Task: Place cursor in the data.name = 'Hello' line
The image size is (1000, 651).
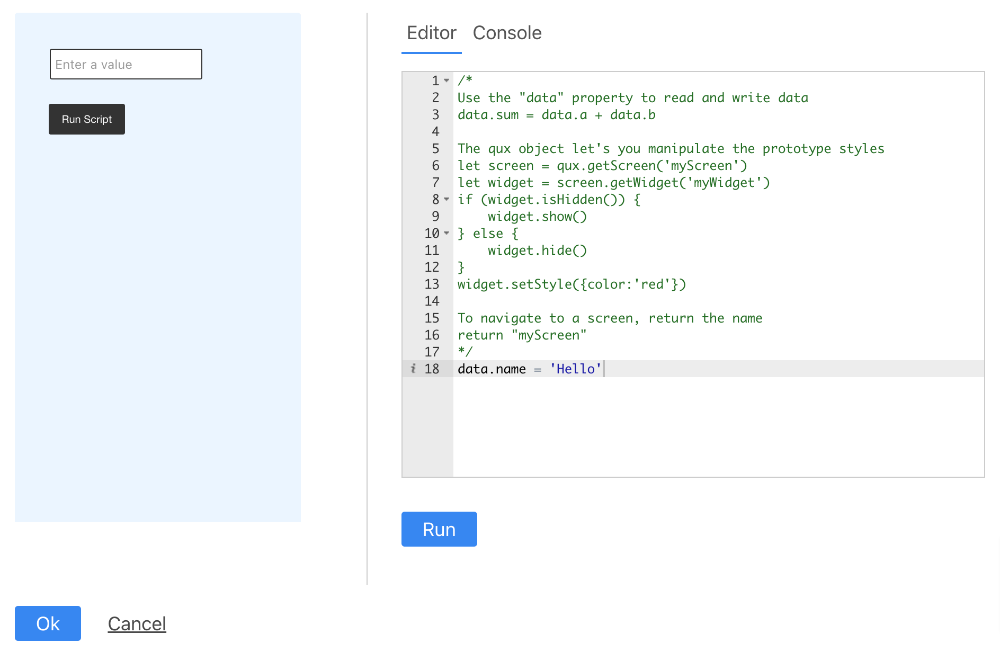Action: pyautogui.click(x=530, y=369)
